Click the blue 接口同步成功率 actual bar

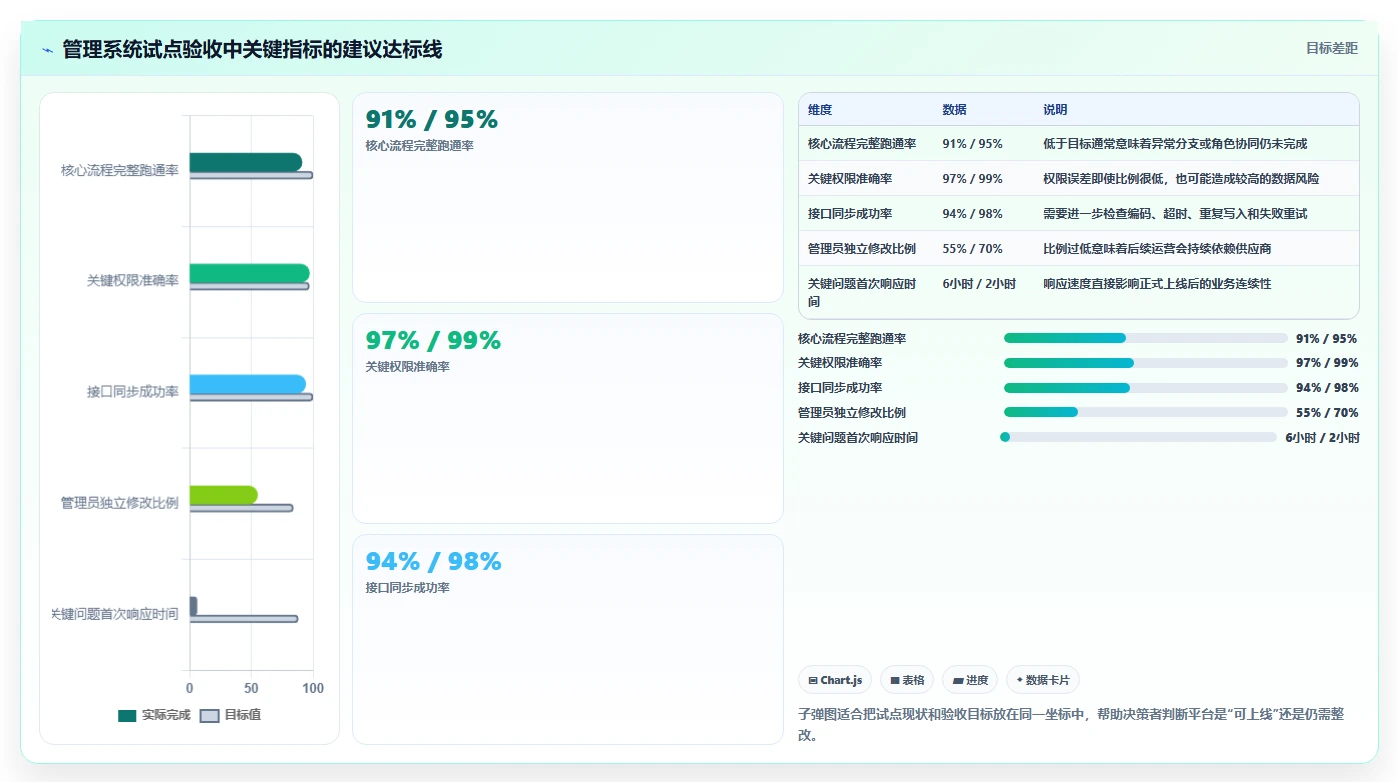(x=247, y=384)
